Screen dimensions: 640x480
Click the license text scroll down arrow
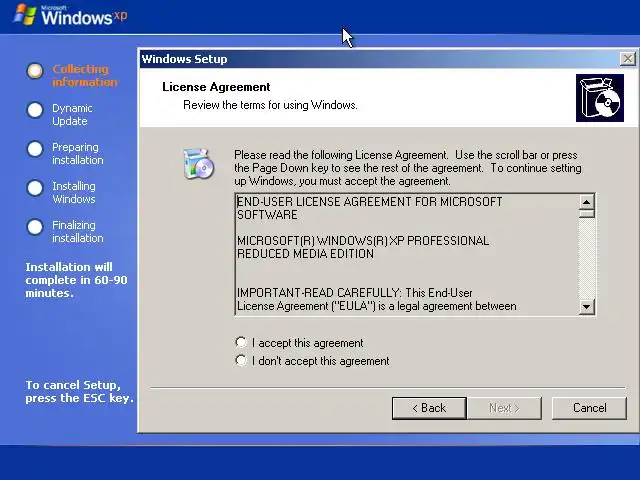587,307
